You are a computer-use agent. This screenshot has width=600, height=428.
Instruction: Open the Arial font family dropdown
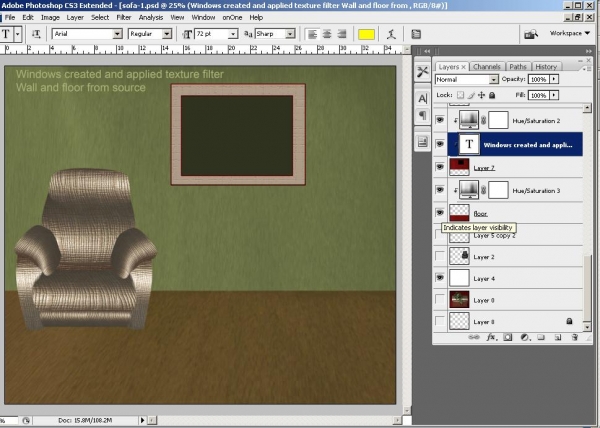click(x=117, y=34)
